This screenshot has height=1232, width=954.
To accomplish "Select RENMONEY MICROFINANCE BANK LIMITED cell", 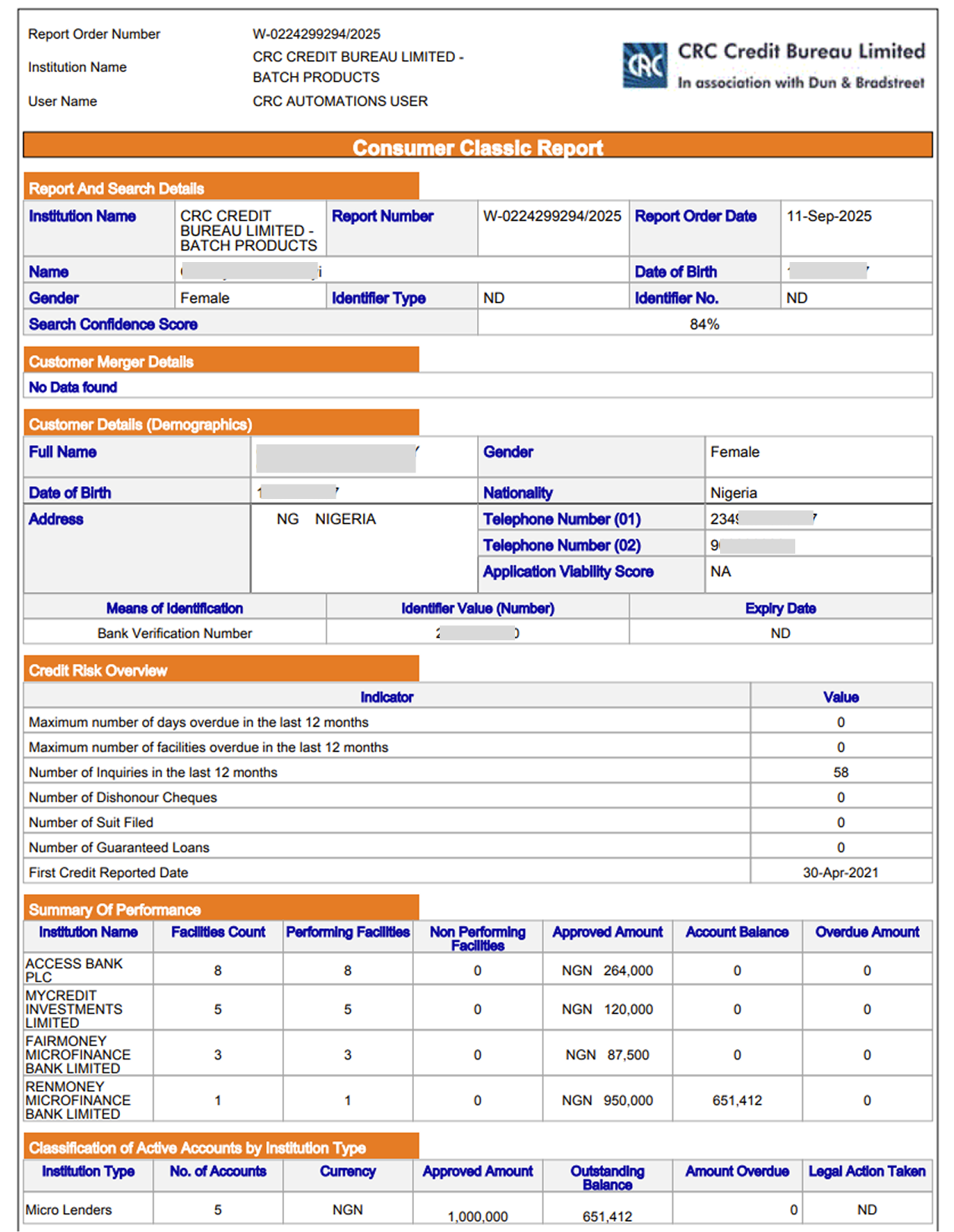I will (x=77, y=1100).
